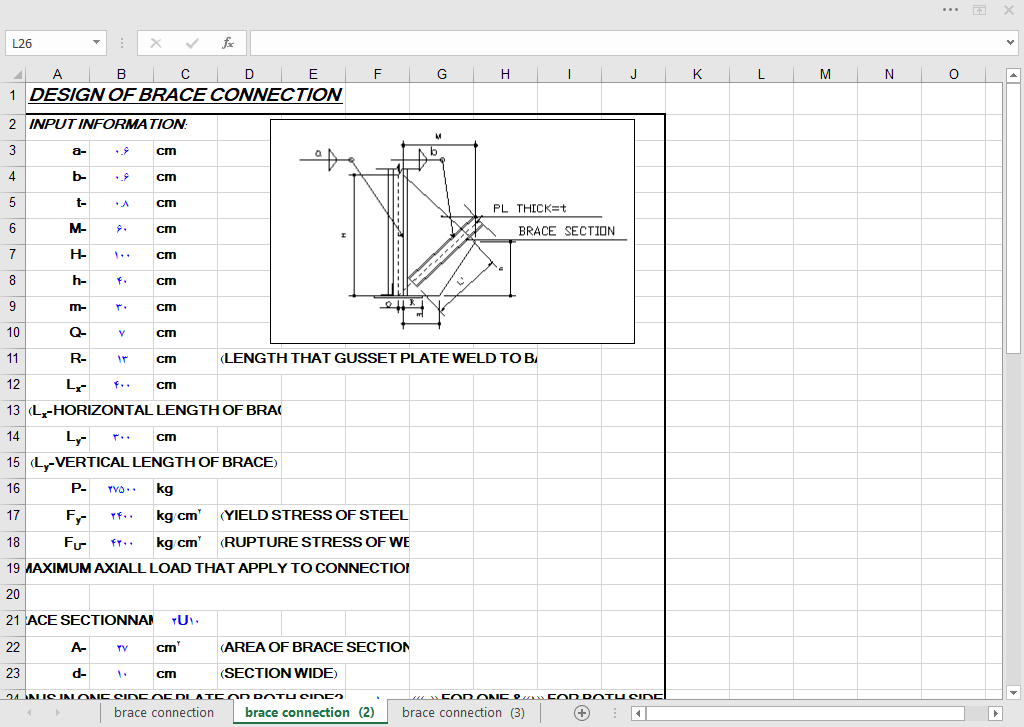The image size is (1024, 727).
Task: Select column A header
Action: (x=57, y=74)
